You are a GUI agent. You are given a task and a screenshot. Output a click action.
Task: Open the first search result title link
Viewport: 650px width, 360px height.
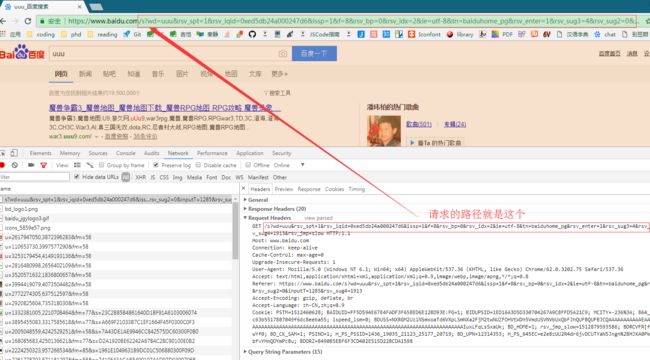(x=165, y=108)
